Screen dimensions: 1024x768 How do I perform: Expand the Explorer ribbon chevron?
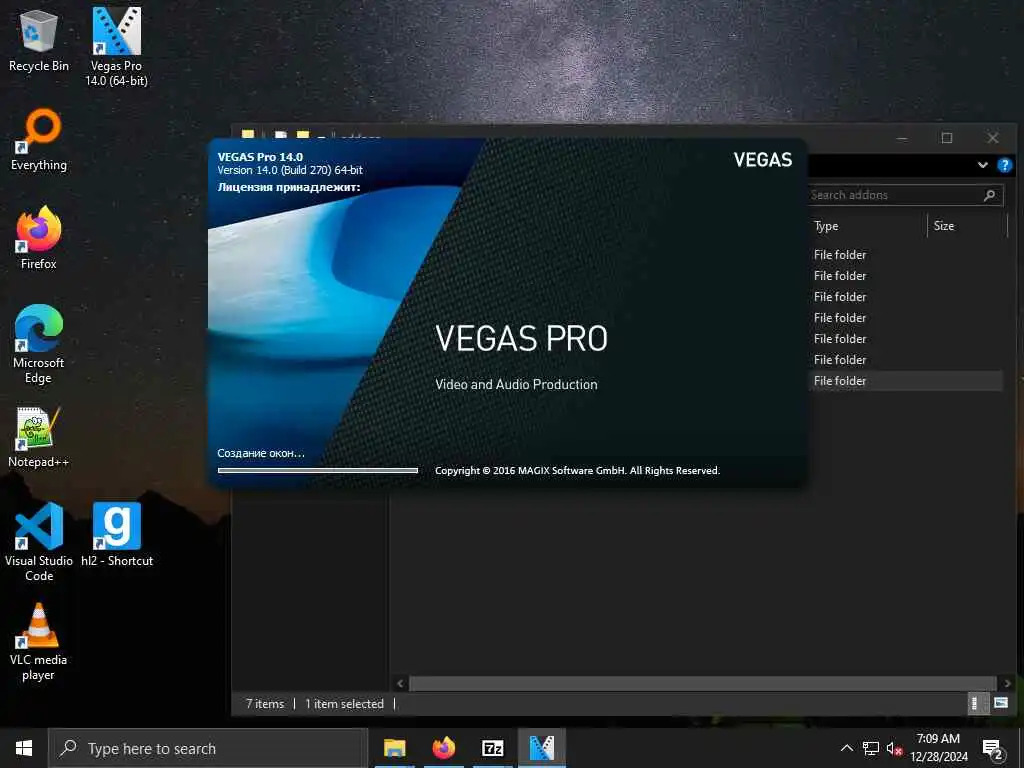tap(983, 165)
